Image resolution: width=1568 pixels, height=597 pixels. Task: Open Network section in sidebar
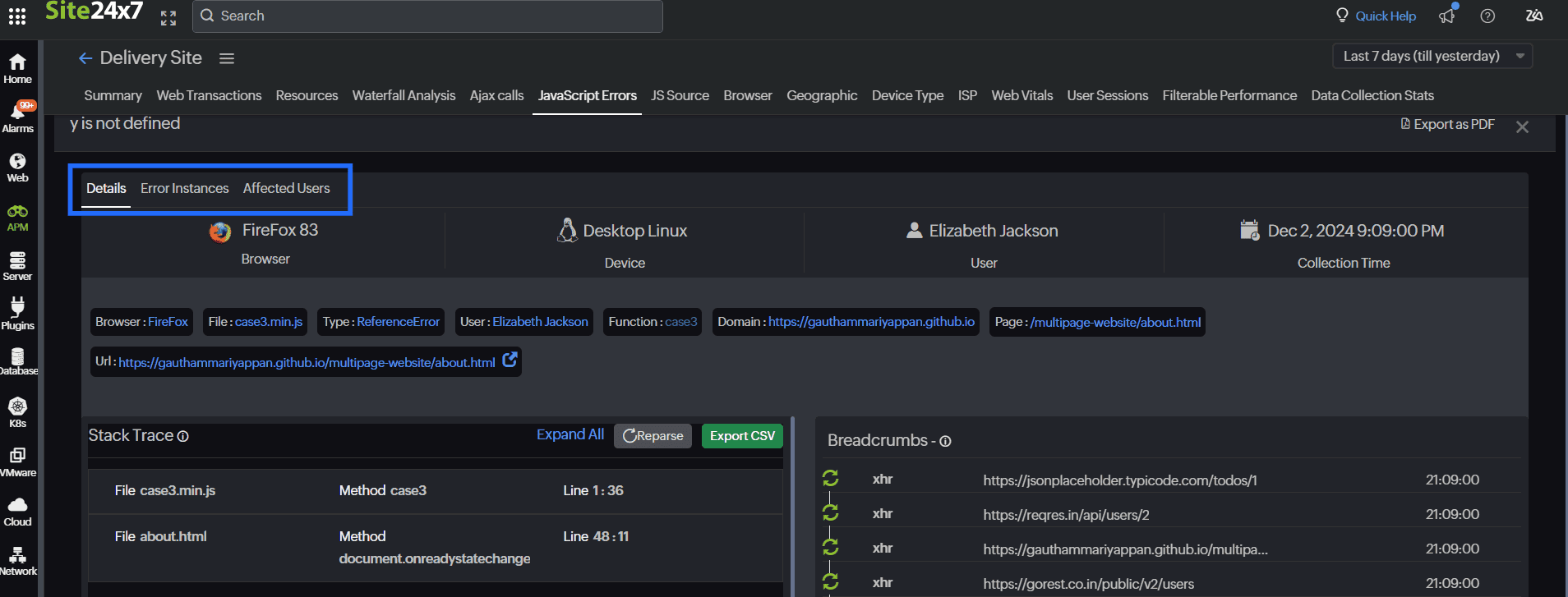coord(17,561)
